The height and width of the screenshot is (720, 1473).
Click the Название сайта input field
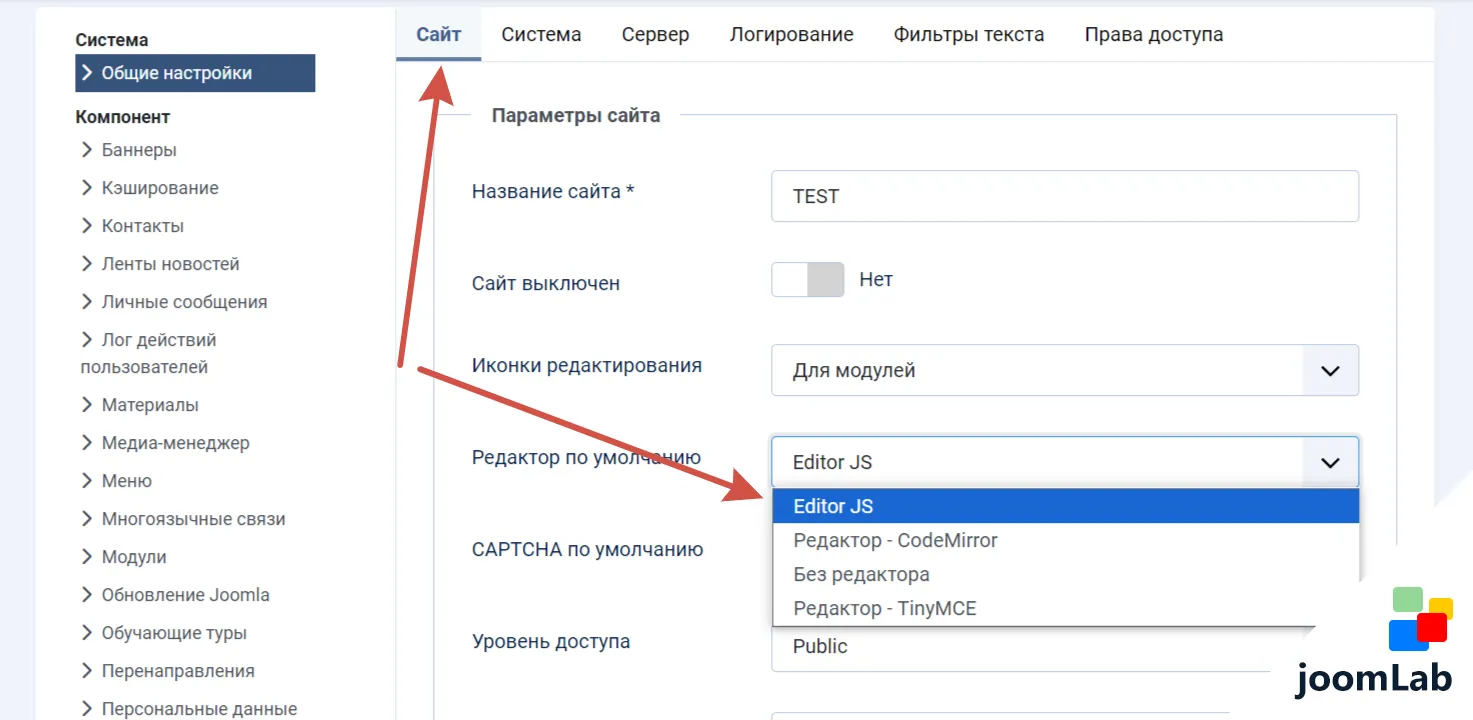click(x=1065, y=196)
